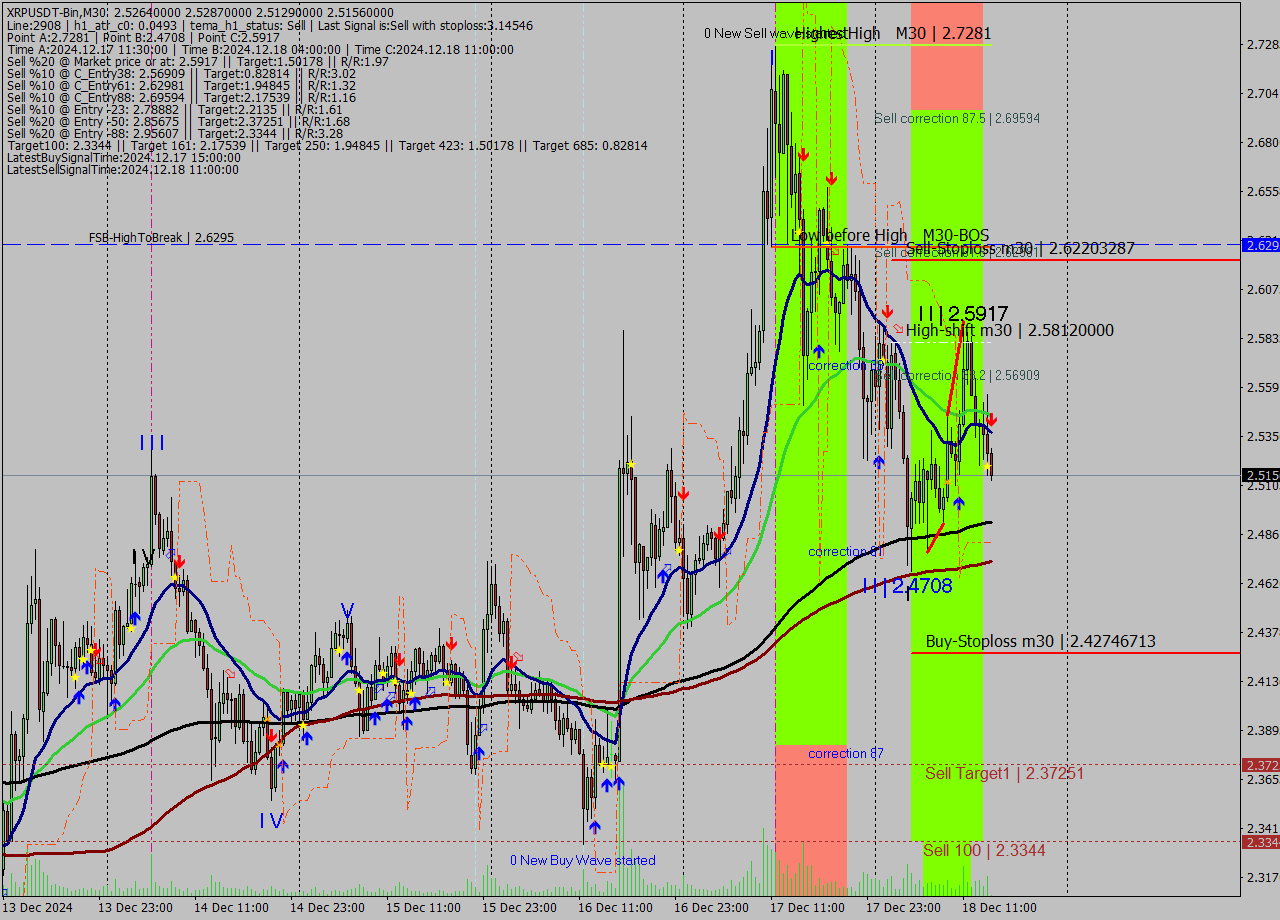Select the '15 Dec 23:00' time label
Viewport: 1280px width, 920px height.
pyautogui.click(x=519, y=908)
